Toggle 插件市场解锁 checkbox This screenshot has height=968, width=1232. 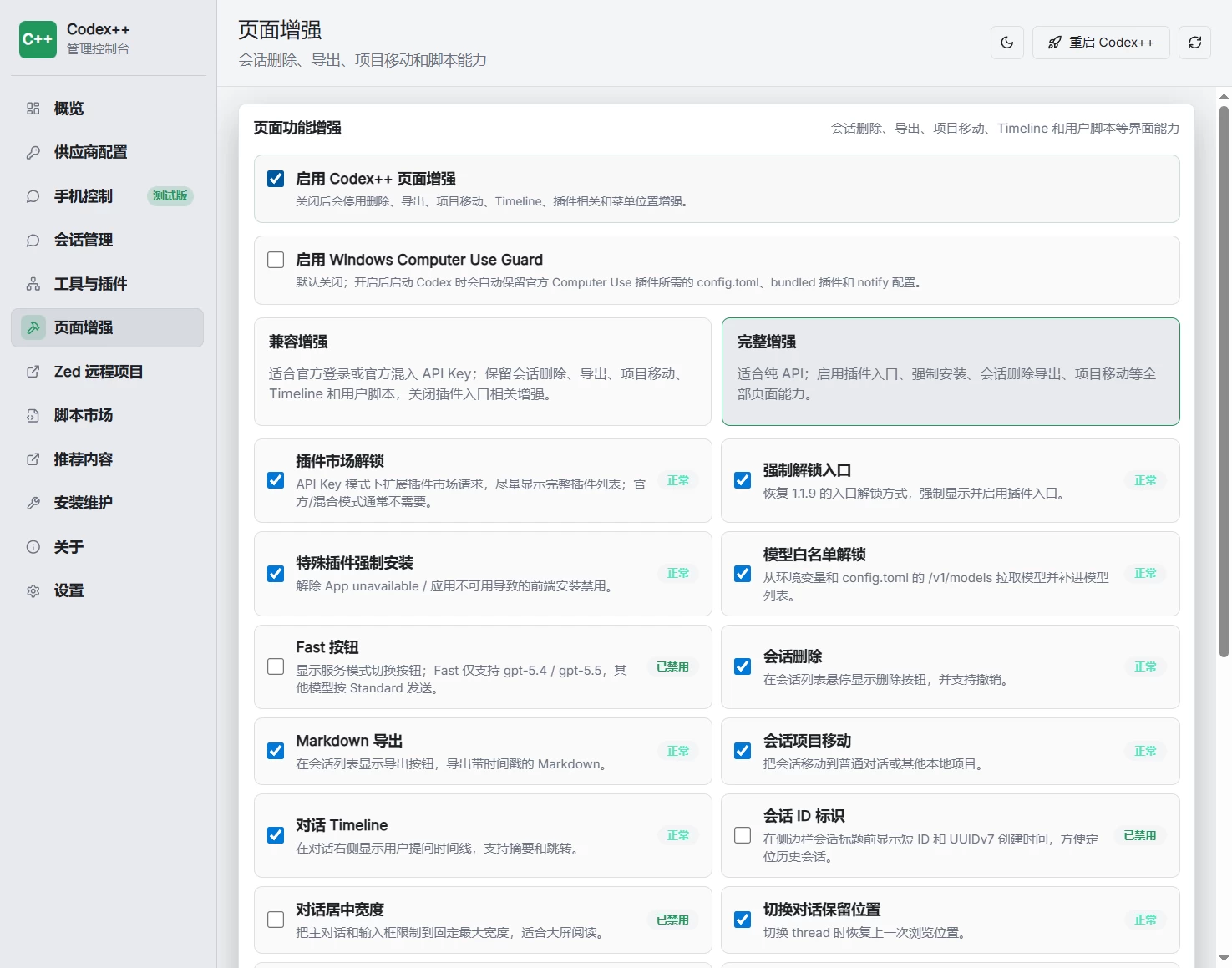pyautogui.click(x=276, y=480)
